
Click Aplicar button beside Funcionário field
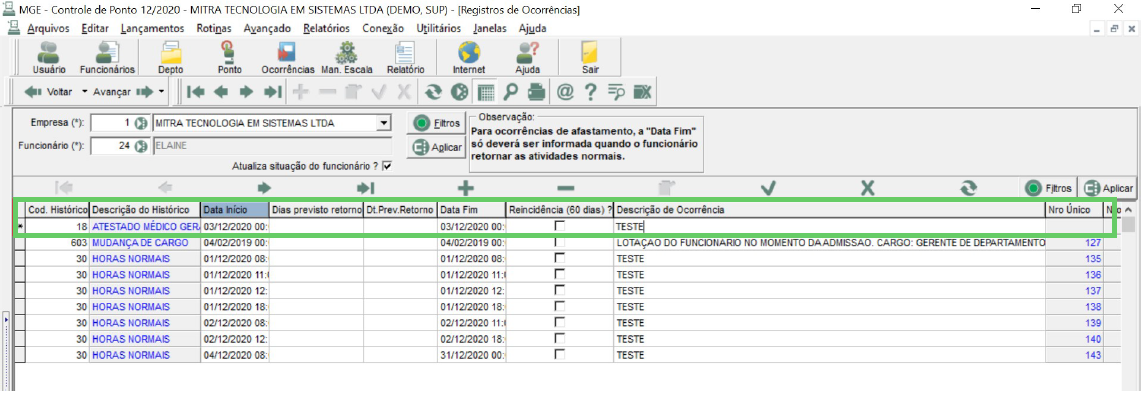(436, 147)
